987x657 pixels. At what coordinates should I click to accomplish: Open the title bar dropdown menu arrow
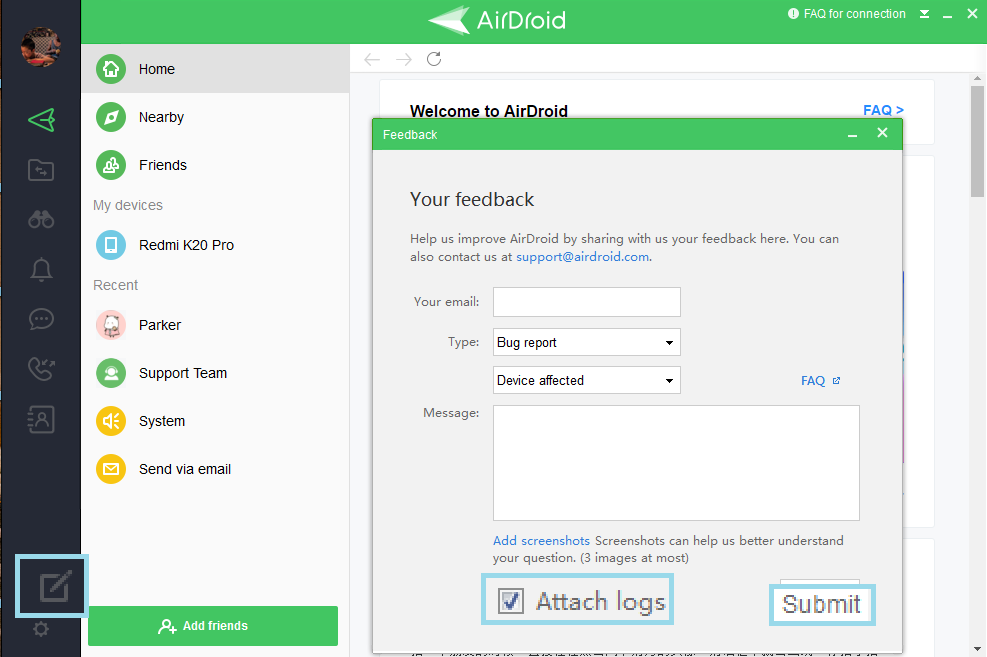pos(924,14)
